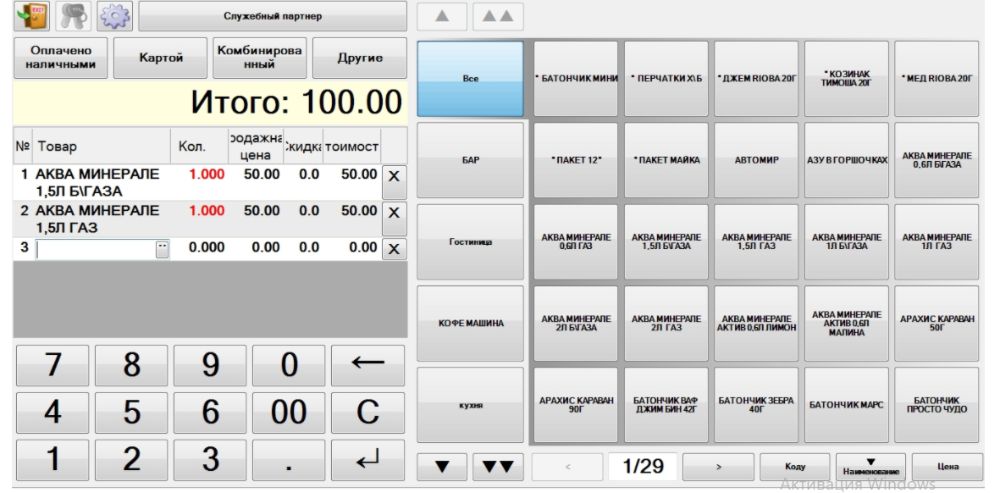Add АКВА МИНЕРАЛЕ 1Л ГАЗ product
This screenshot has height=493, width=1000.
point(936,242)
